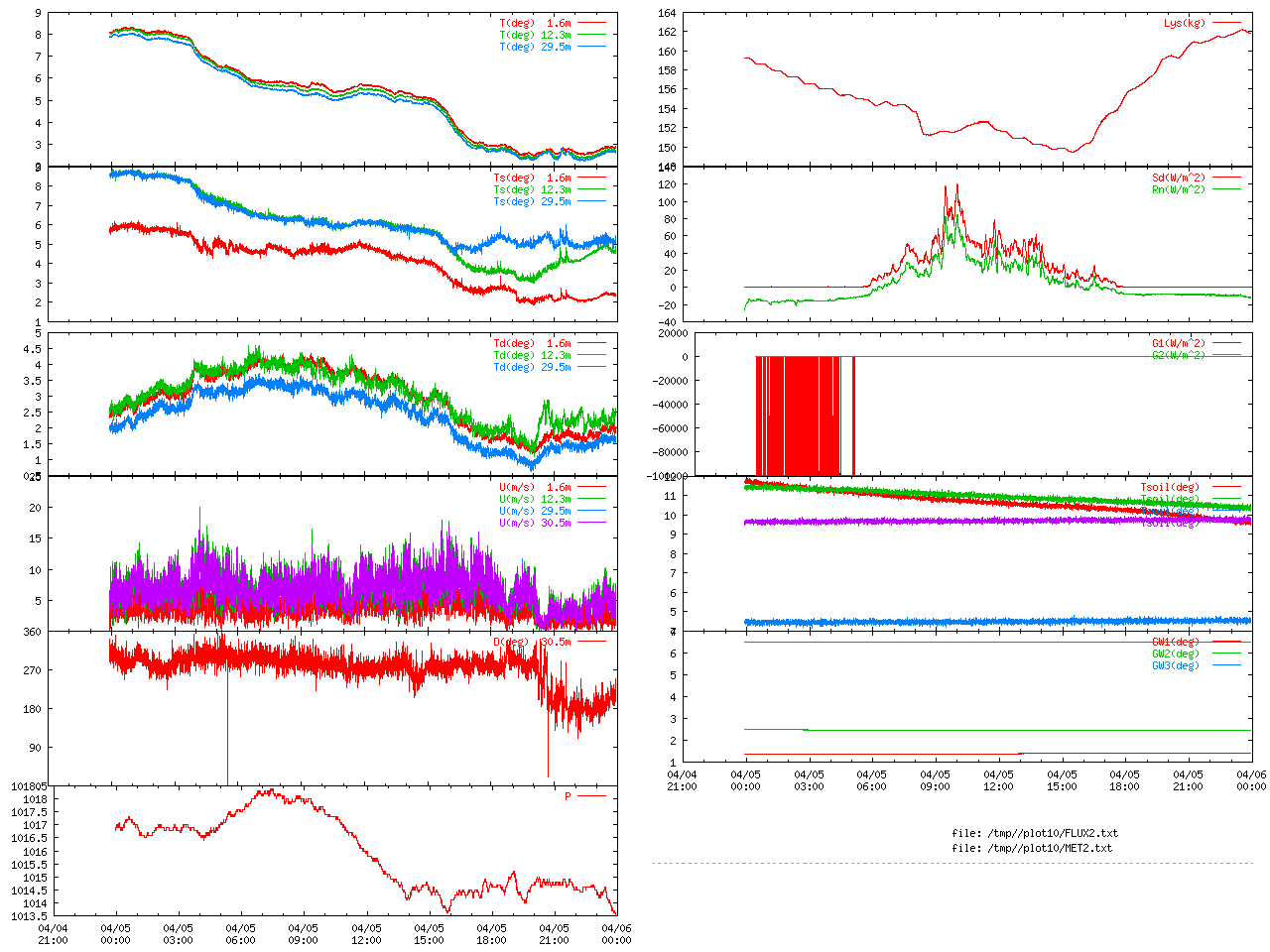Viewport: 1270px width, 952px height.
Task: Click the D(deg) 30.5m direction legend
Action: pyautogui.click(x=533, y=642)
